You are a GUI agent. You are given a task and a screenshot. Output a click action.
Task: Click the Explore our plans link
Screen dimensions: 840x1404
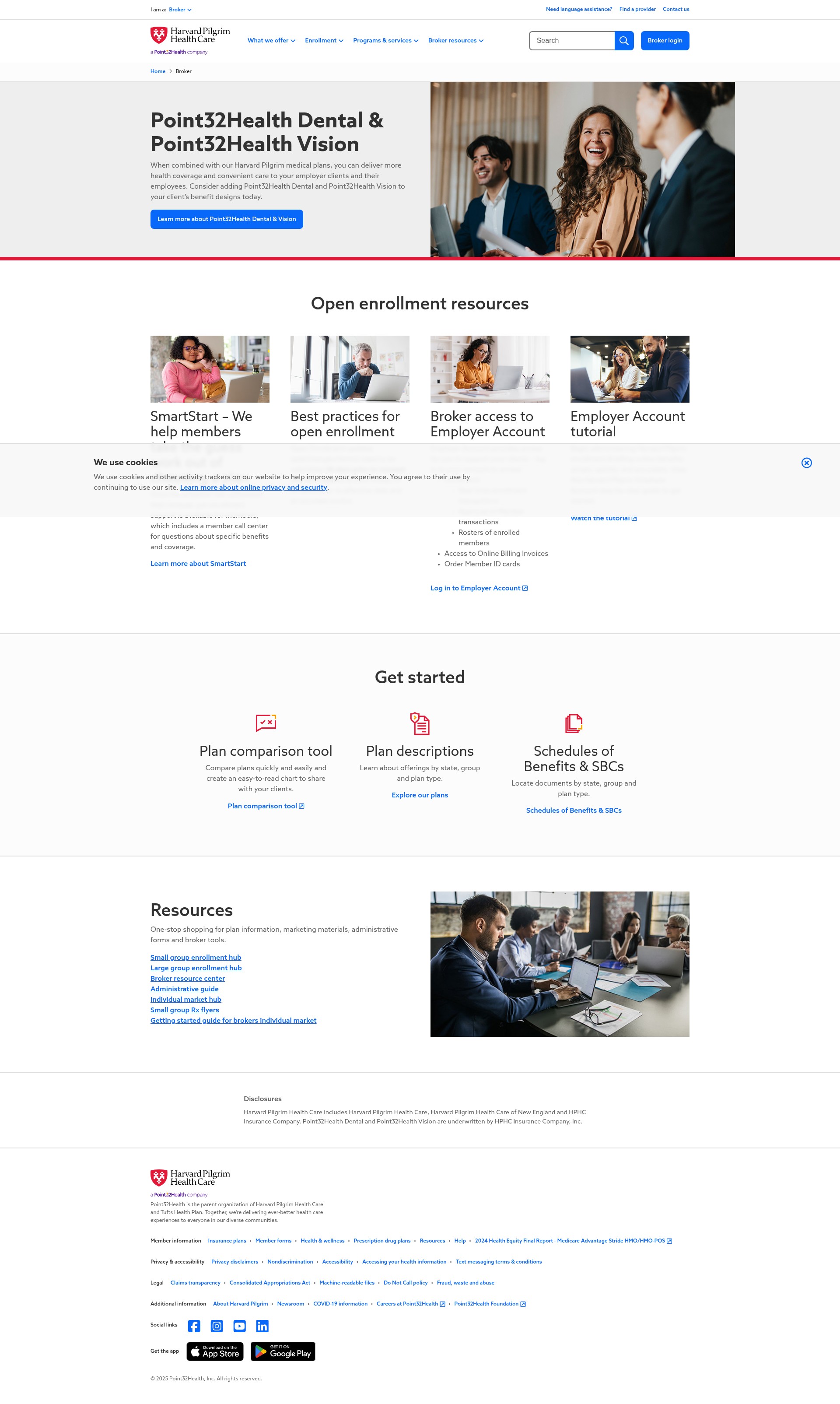(420, 795)
